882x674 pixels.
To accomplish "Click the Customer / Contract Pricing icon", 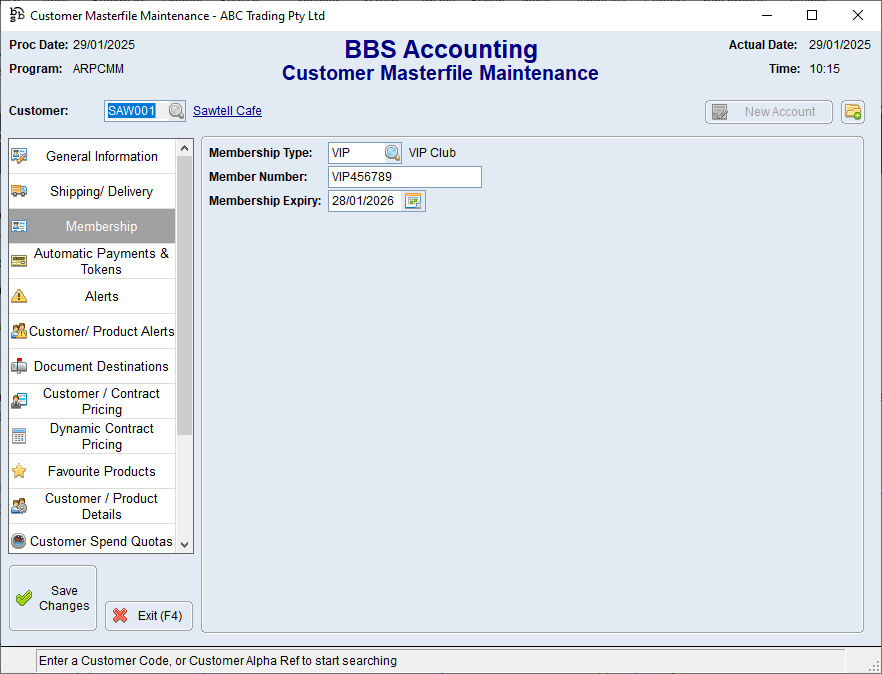I will [x=19, y=401].
